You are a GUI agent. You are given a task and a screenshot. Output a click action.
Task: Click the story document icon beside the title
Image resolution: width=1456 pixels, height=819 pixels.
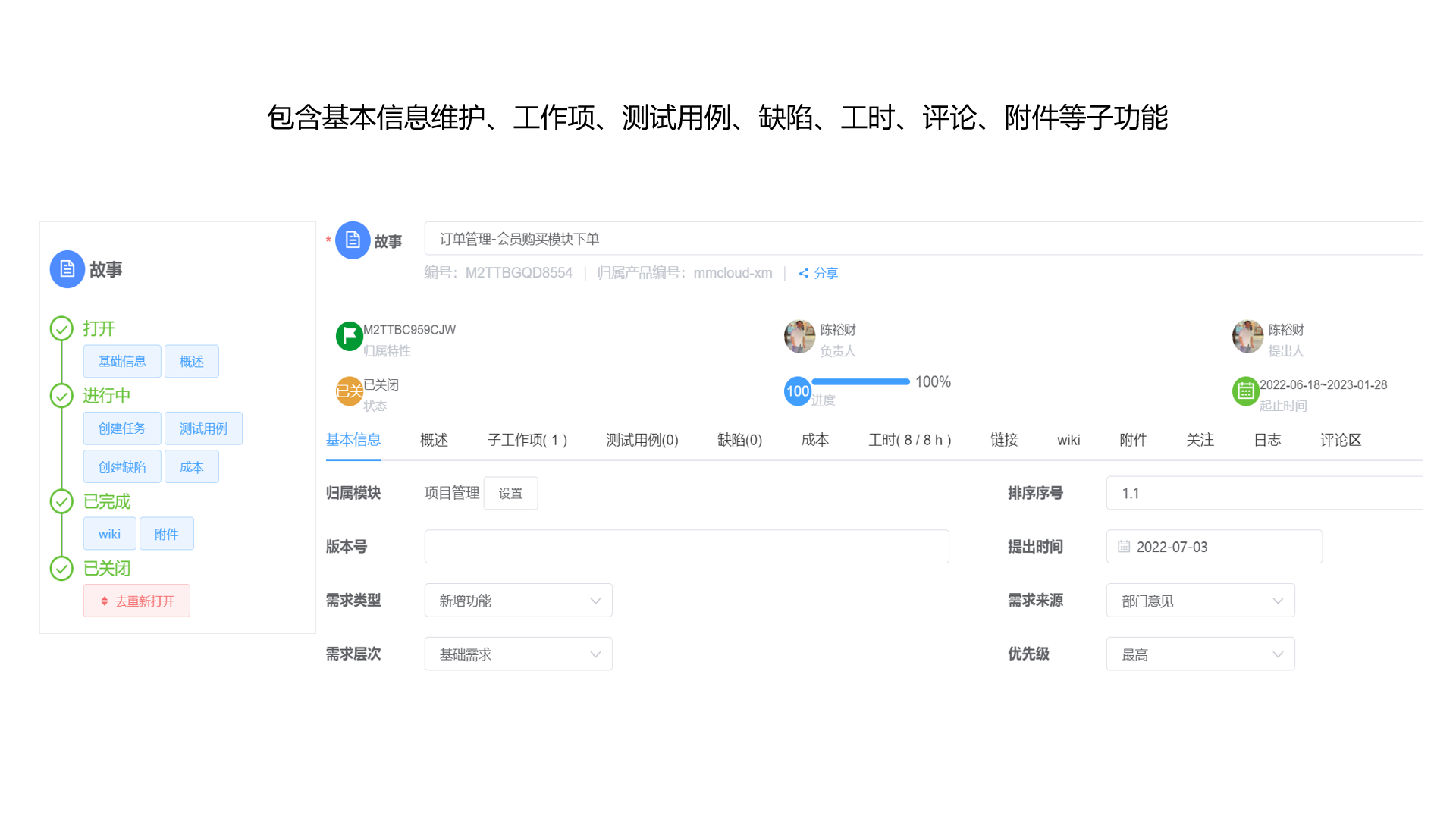point(352,240)
